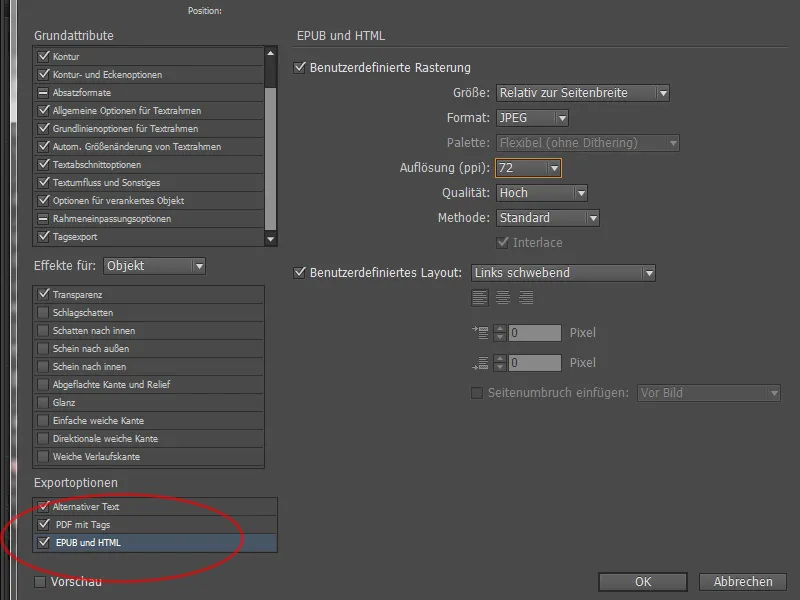800x600 pixels.
Task: Open the Effekte für Objekt dropdown
Action: (155, 266)
